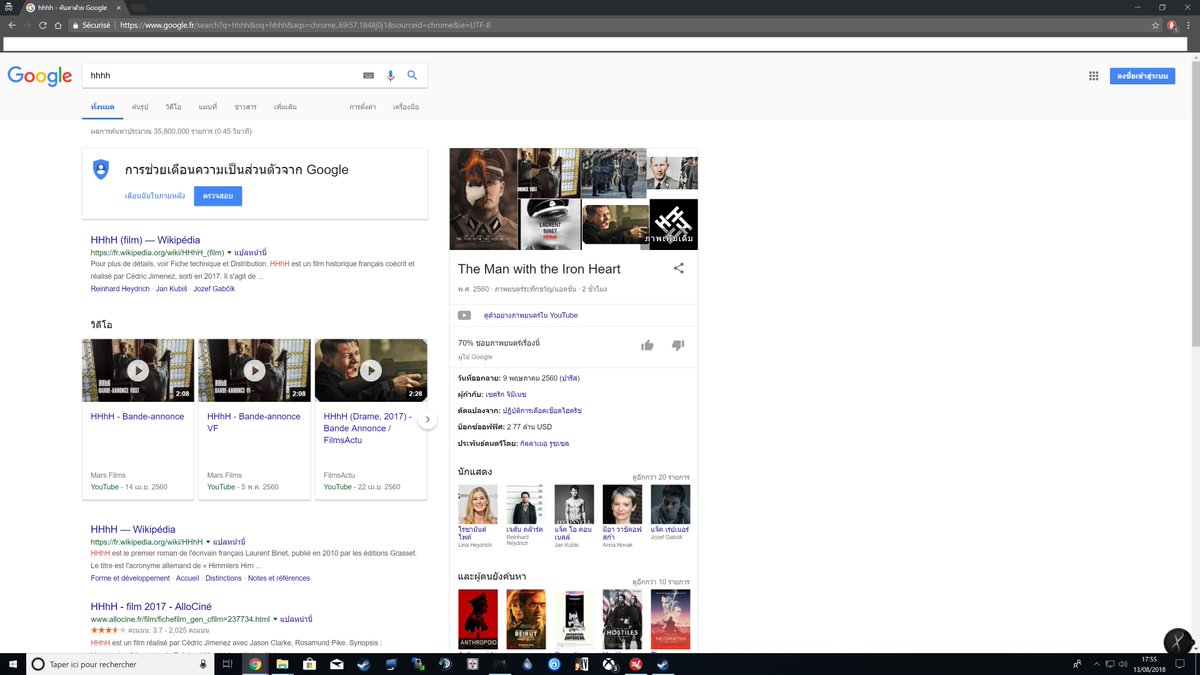Open search settings menu

pyautogui.click(x=363, y=107)
